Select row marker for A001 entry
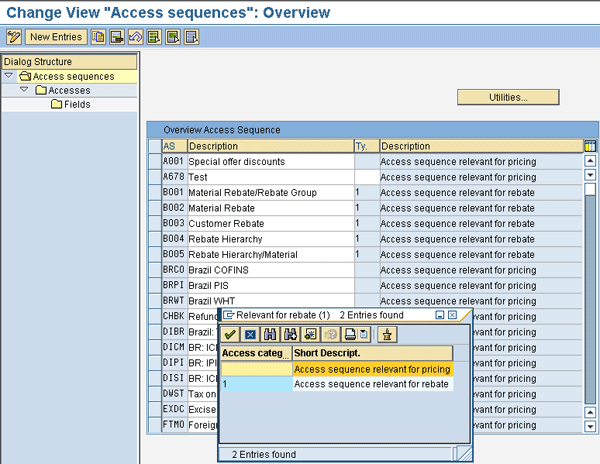This screenshot has height=464, width=600. pos(155,161)
